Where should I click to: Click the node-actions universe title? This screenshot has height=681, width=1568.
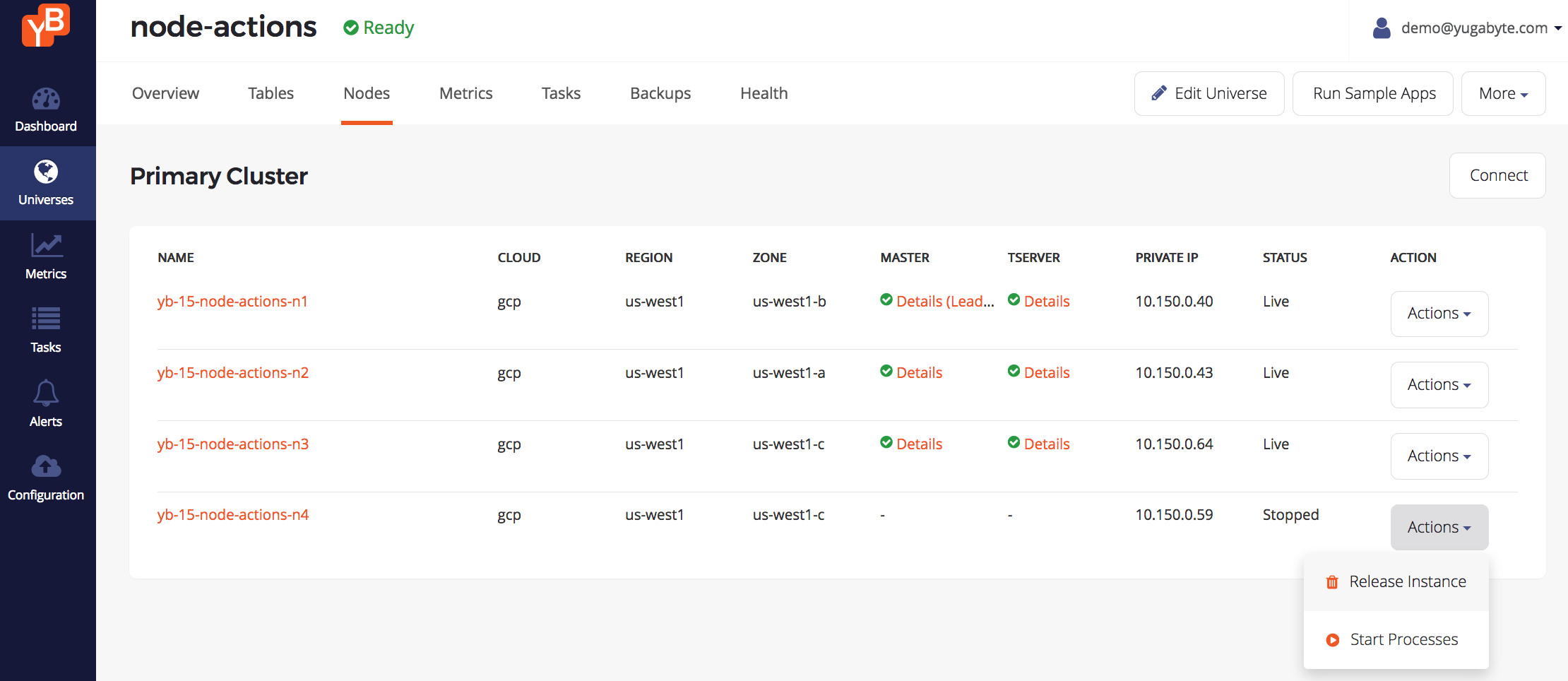pyautogui.click(x=224, y=28)
